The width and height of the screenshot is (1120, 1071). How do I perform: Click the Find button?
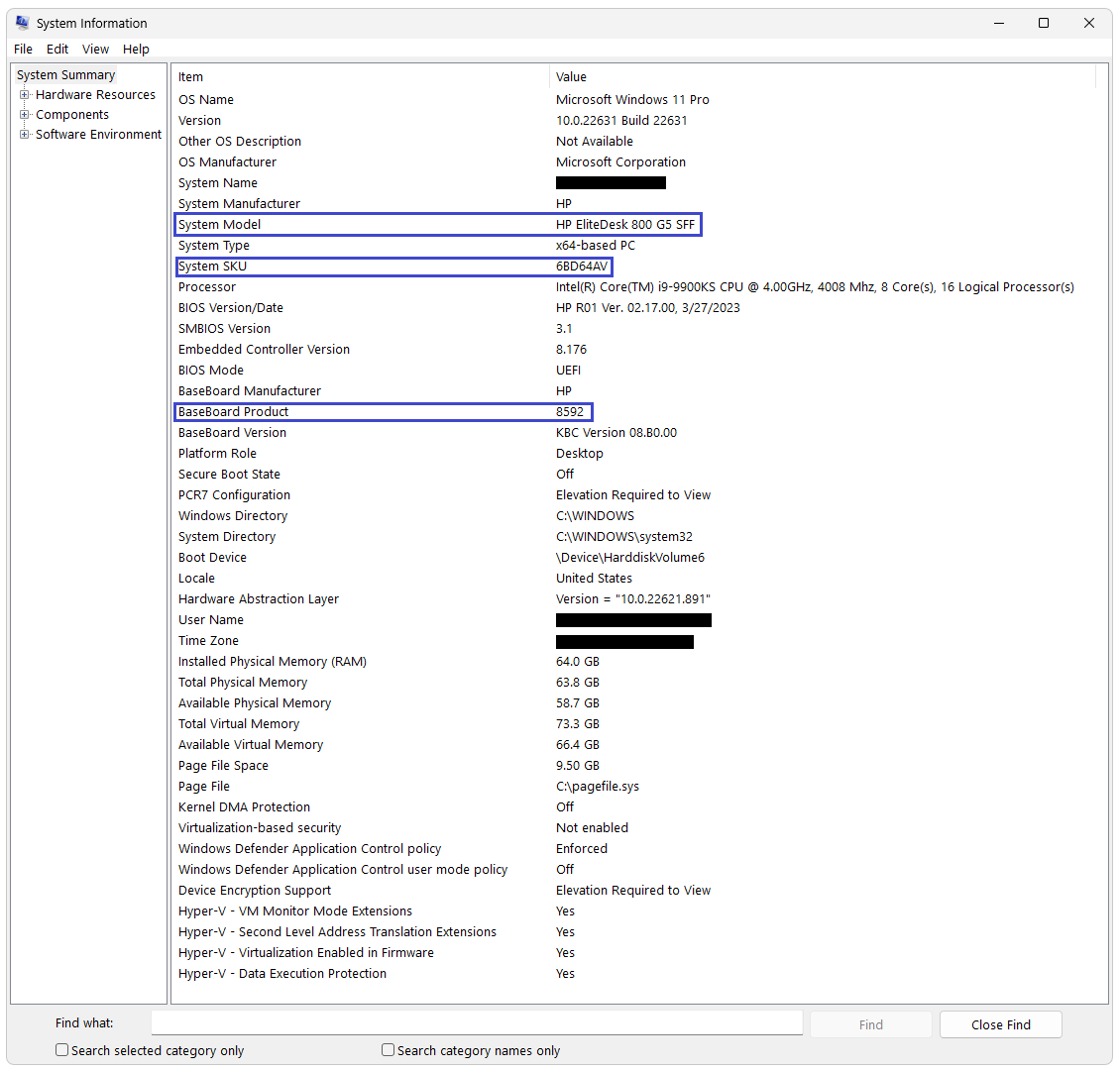(870, 1024)
